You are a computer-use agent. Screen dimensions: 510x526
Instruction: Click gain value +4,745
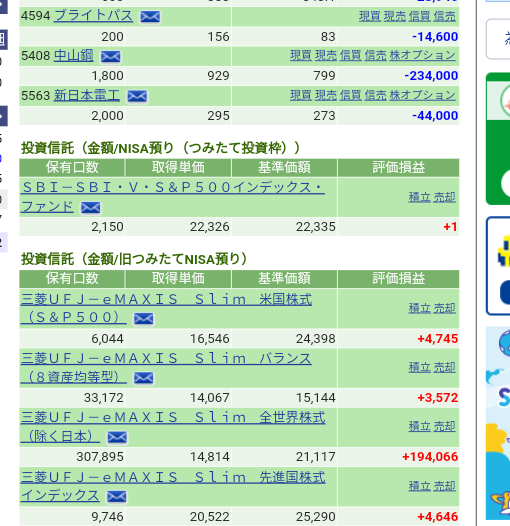point(438,339)
